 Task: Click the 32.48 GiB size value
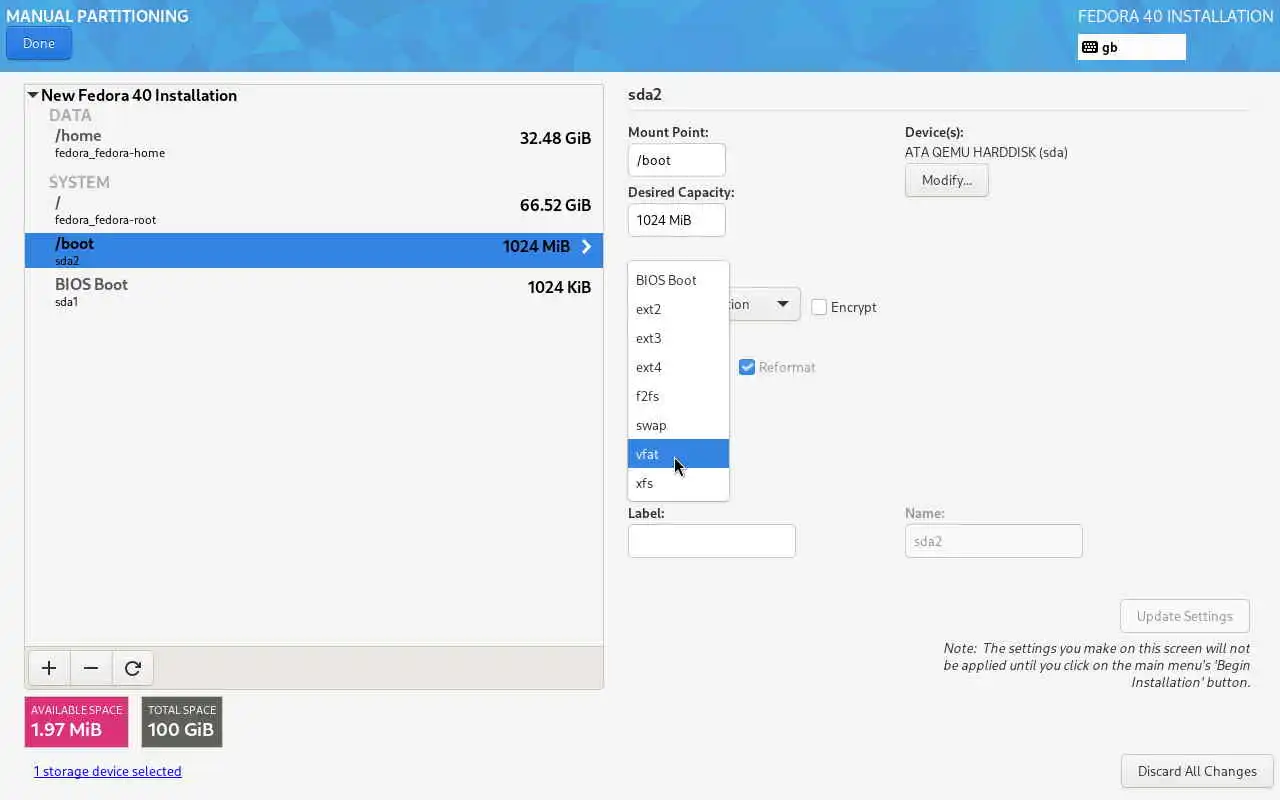(x=555, y=138)
